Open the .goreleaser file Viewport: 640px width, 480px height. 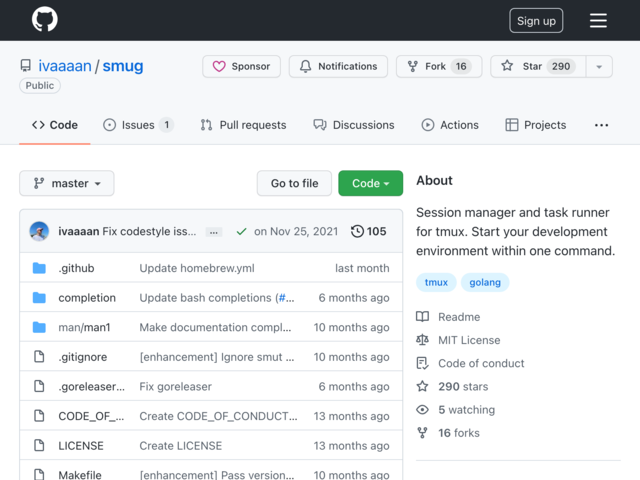(91, 387)
